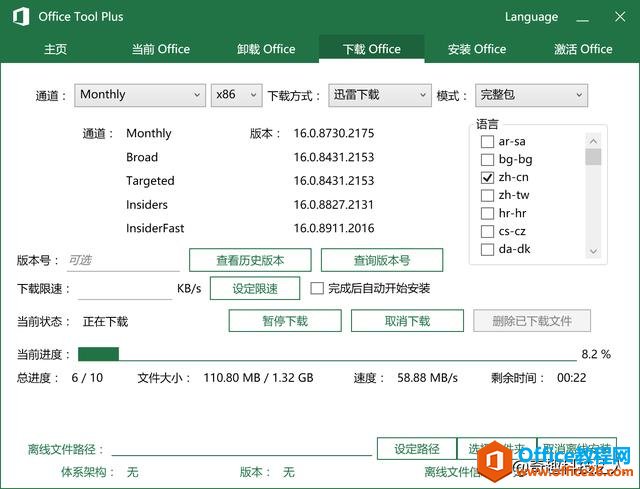Screen dimensions: 640x489
Task: Click the 00:22 remaining time value
Action: tap(571, 378)
